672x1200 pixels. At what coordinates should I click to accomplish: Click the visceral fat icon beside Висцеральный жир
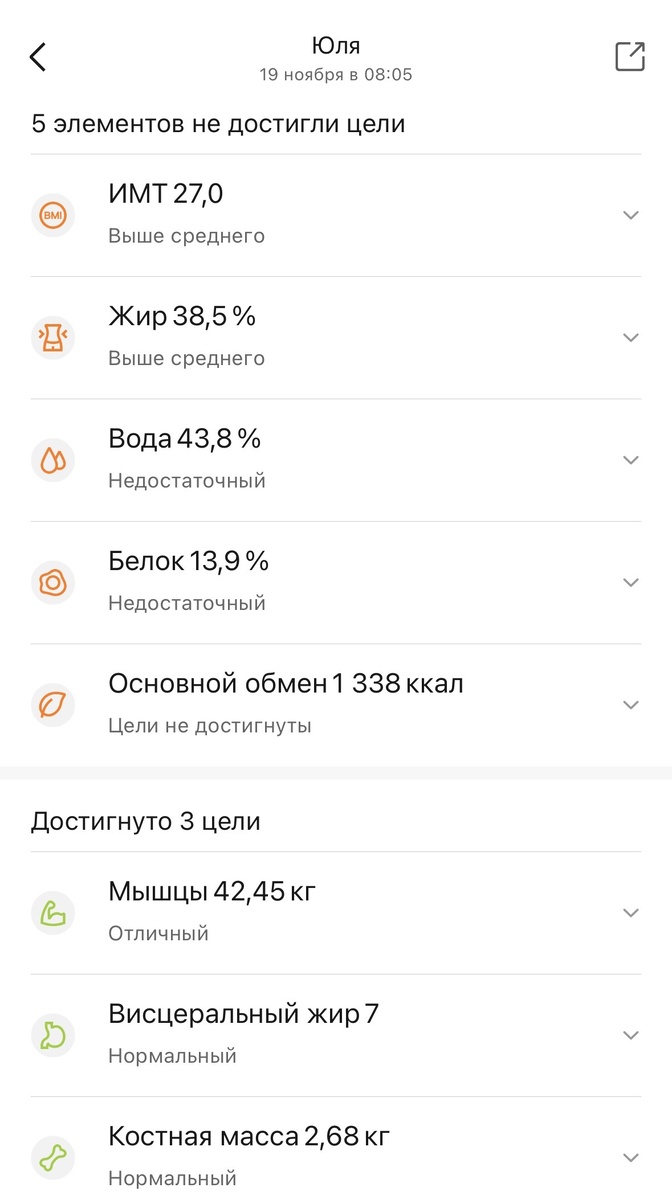pos(52,1034)
